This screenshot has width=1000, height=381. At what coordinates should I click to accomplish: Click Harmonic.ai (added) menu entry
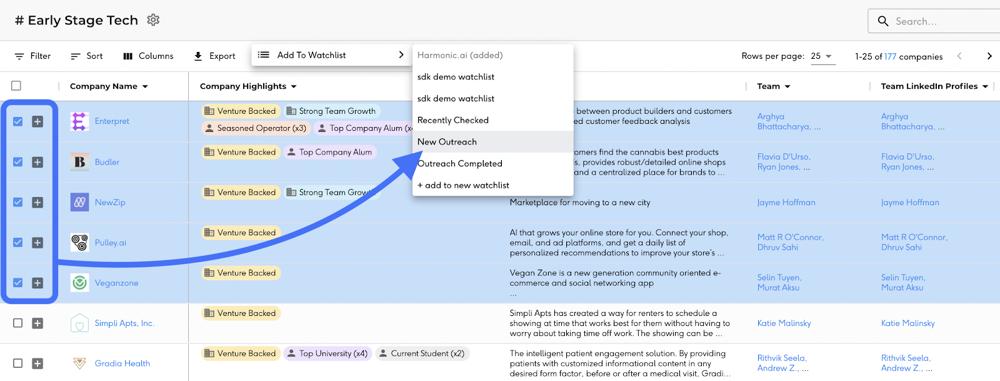click(x=493, y=55)
